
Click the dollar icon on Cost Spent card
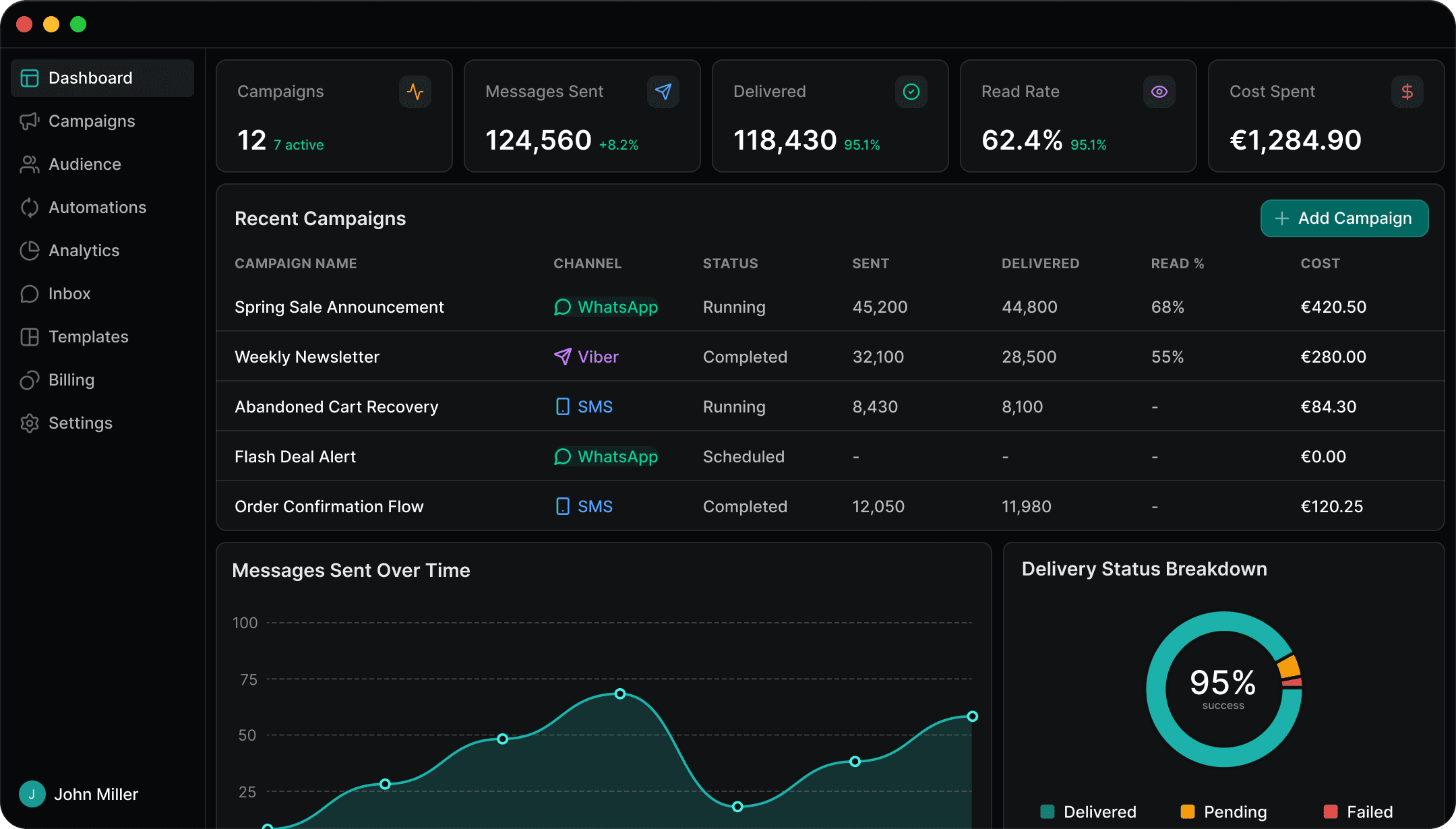click(x=1407, y=92)
